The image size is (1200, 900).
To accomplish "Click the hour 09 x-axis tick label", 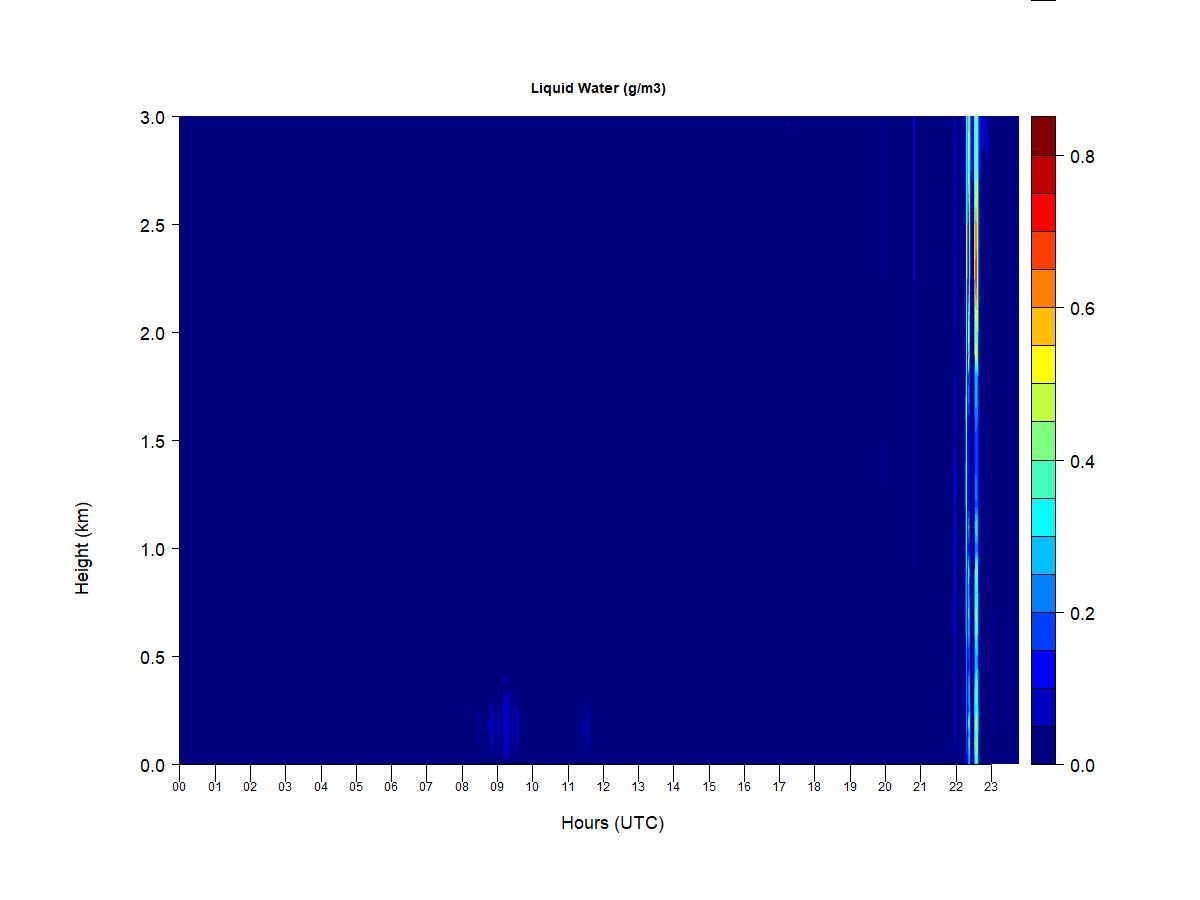I will coord(497,787).
